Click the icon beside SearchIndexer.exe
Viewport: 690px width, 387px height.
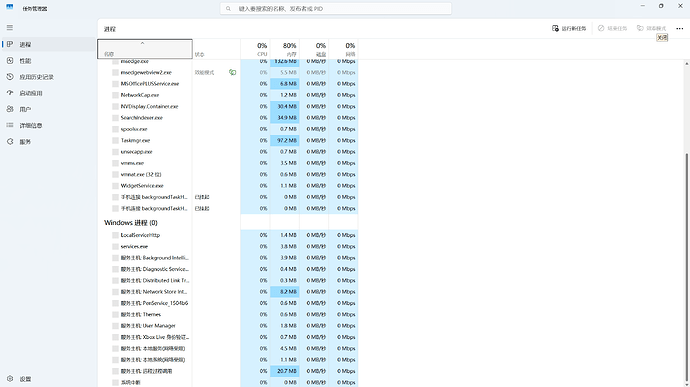115,118
